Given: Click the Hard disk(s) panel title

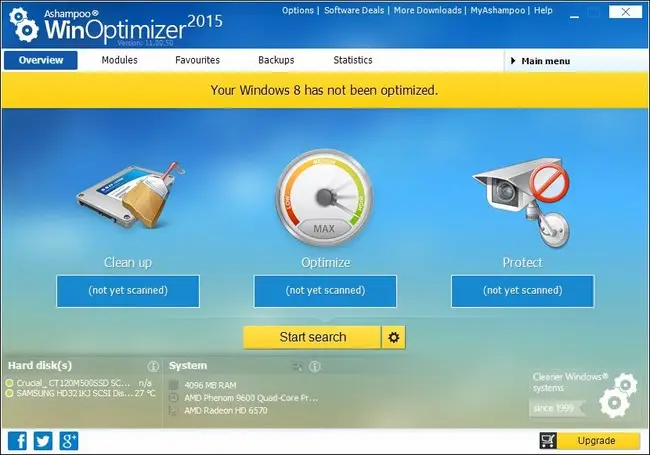Looking at the screenshot, I should pos(40,365).
